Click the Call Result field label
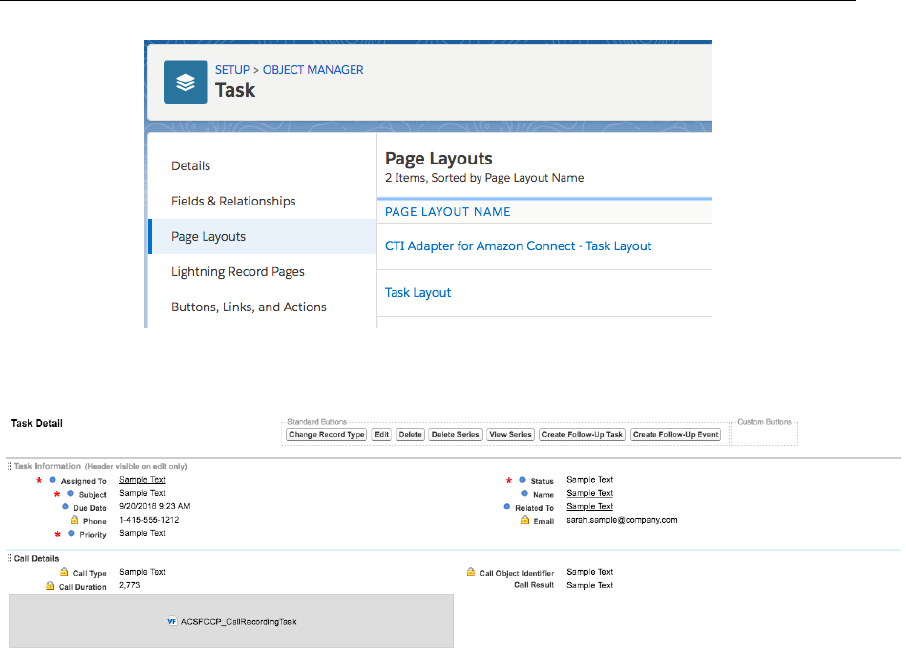Viewport: 906px width, 654px height. coord(534,585)
